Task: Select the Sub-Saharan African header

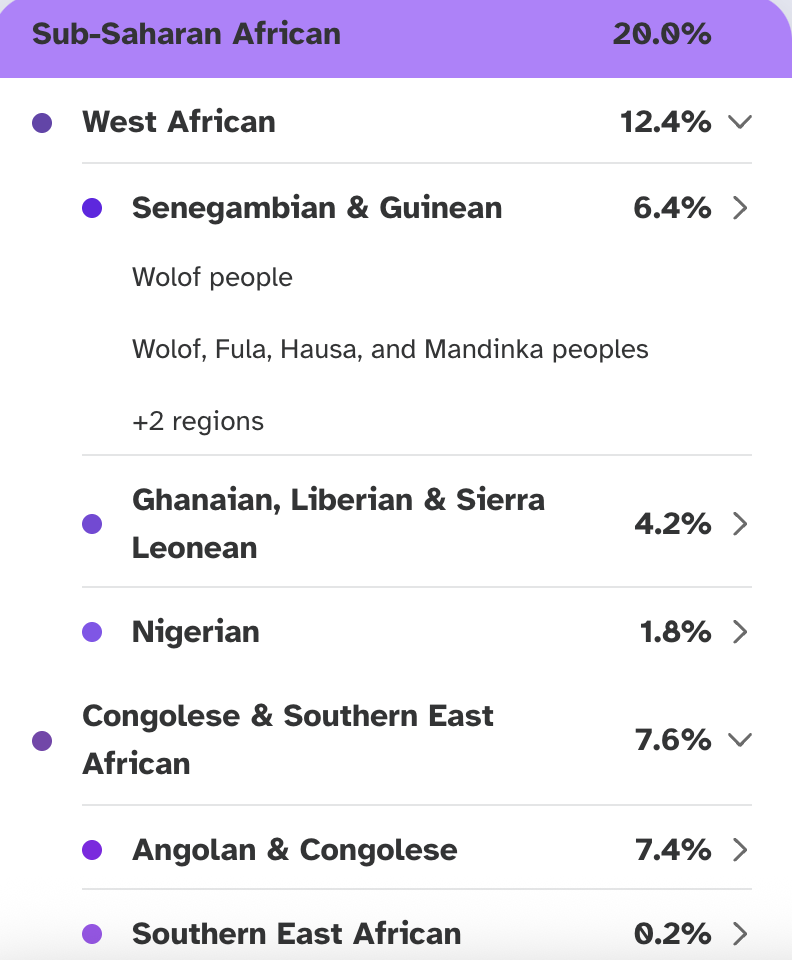Action: point(187,34)
